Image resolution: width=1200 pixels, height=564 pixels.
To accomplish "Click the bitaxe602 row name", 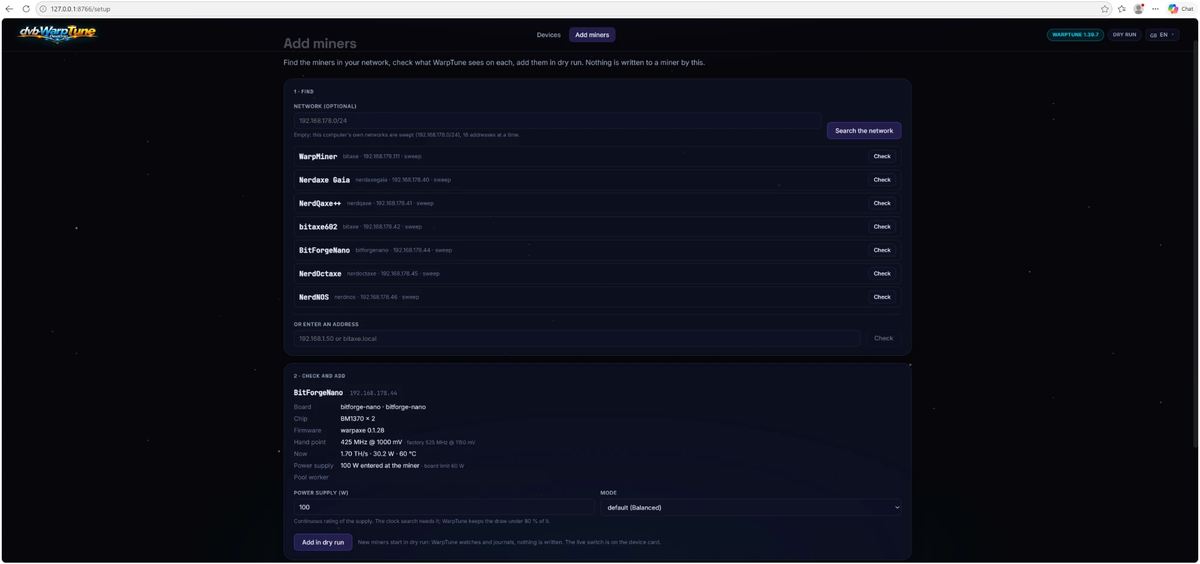I will [318, 227].
